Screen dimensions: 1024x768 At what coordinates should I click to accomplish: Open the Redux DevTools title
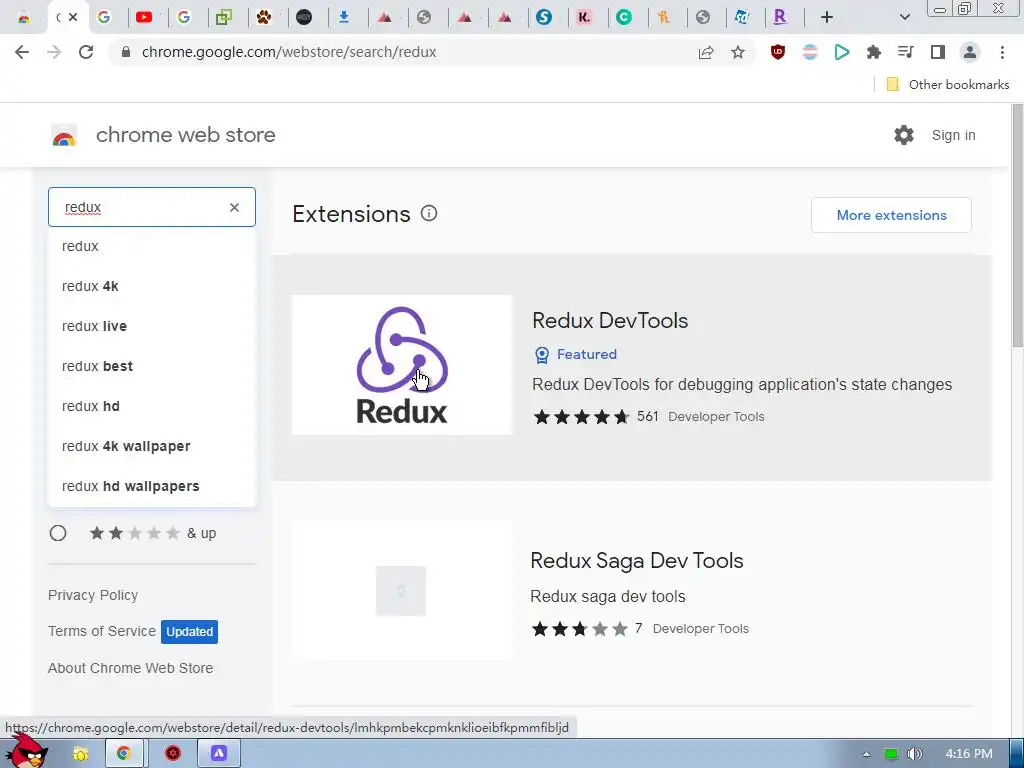pyautogui.click(x=610, y=321)
